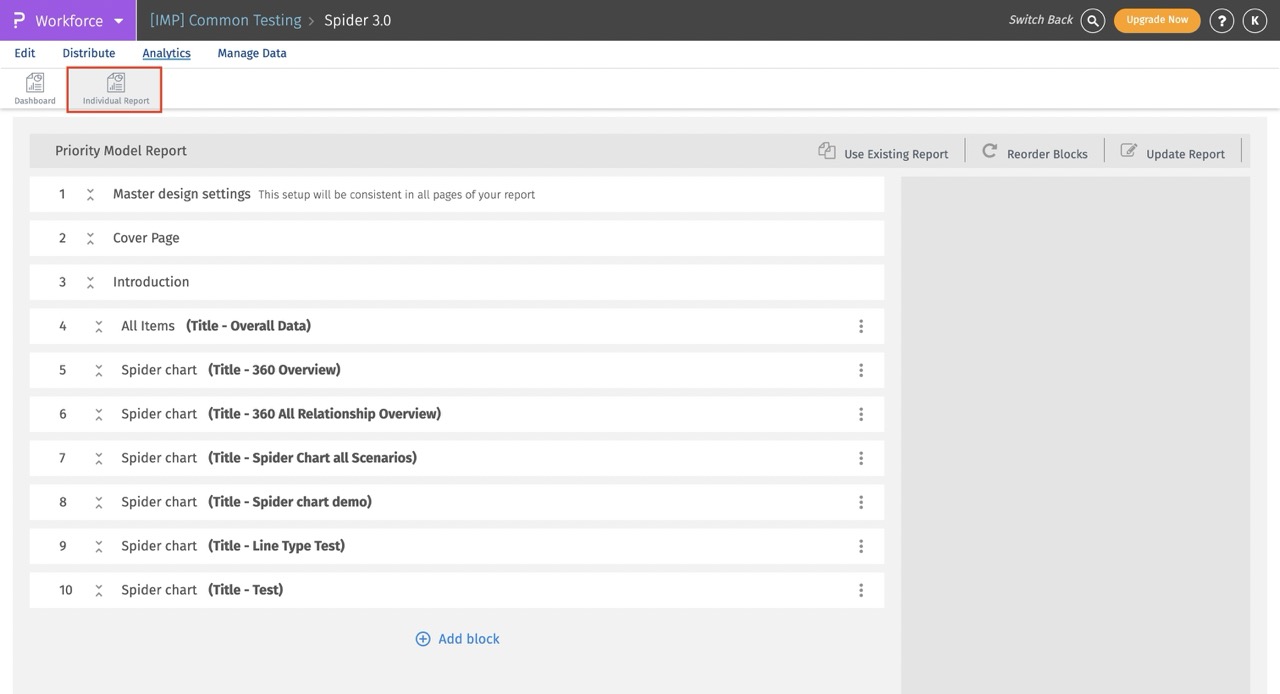Image resolution: width=1280 pixels, height=694 pixels.
Task: Open the K user profile avatar
Action: point(1254,20)
